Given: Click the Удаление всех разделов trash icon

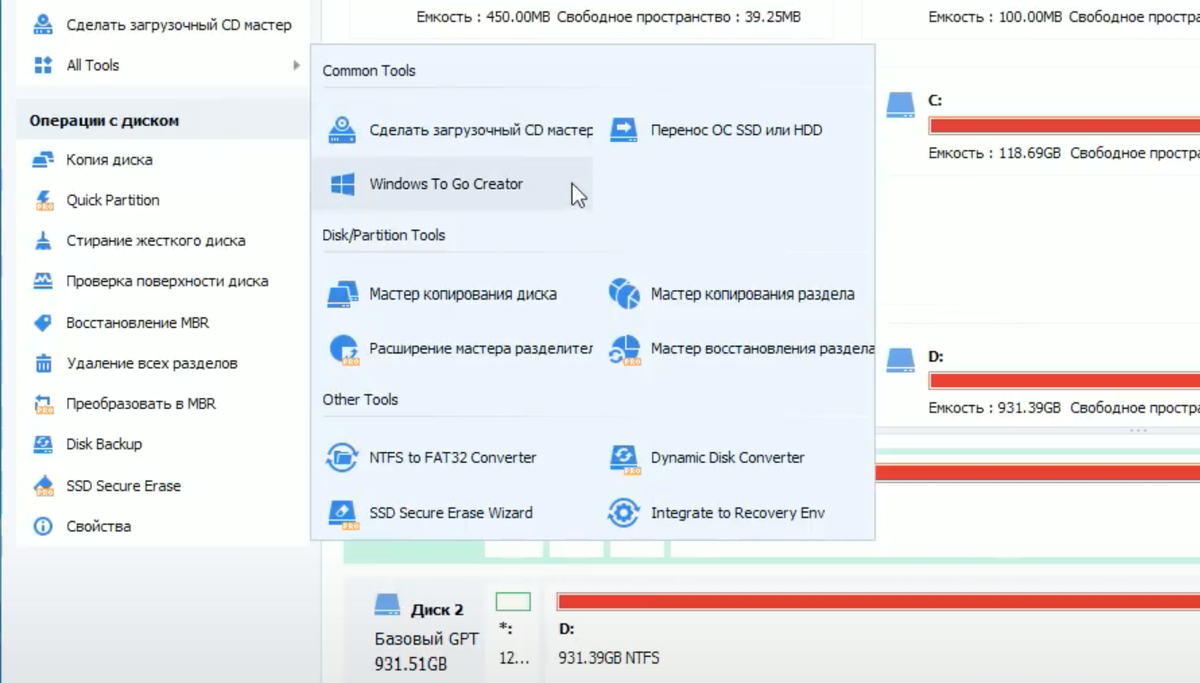Looking at the screenshot, I should coord(43,363).
